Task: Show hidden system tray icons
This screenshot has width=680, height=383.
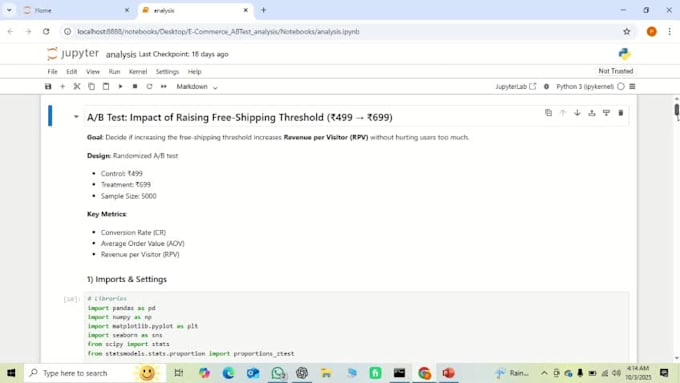Action: [x=544, y=373]
